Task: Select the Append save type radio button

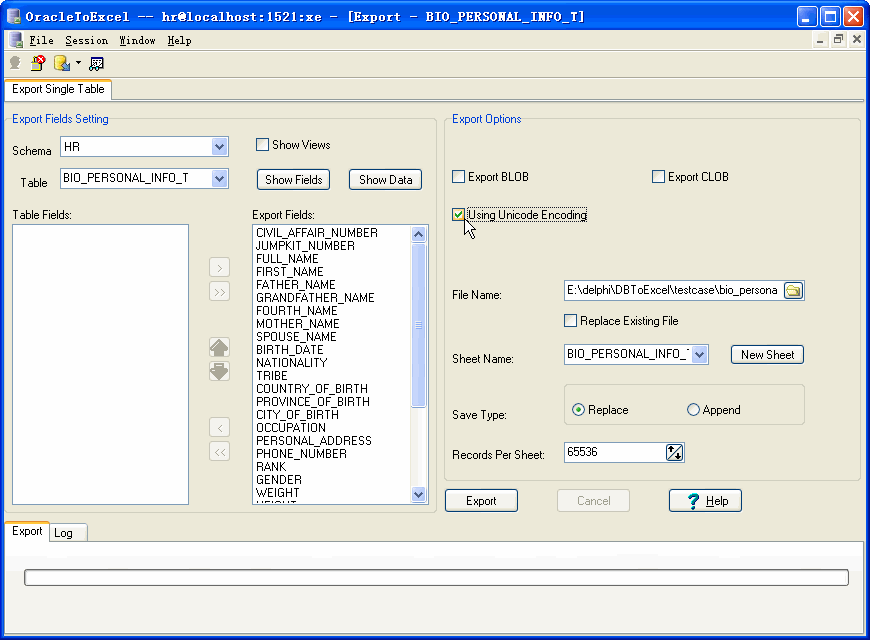Action: 693,410
